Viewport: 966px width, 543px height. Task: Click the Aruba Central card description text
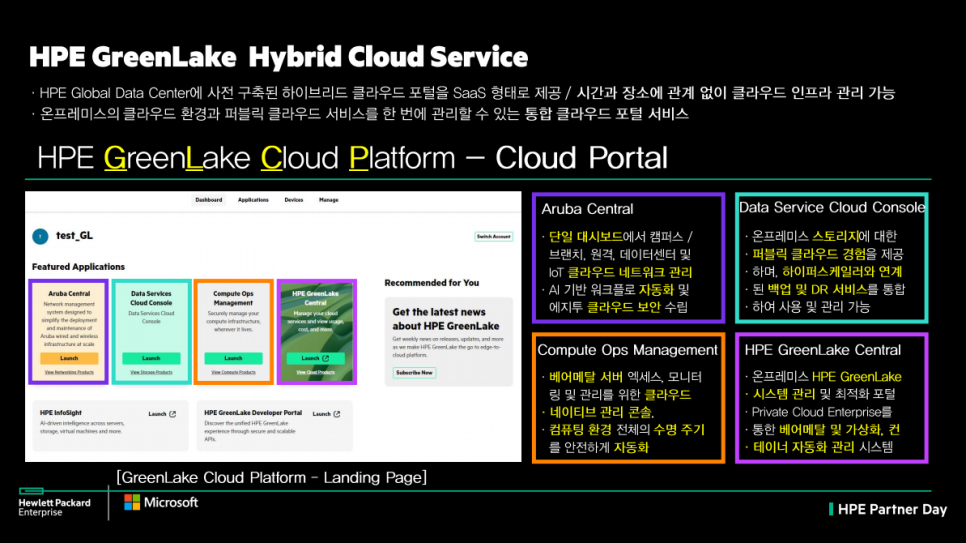[x=69, y=324]
